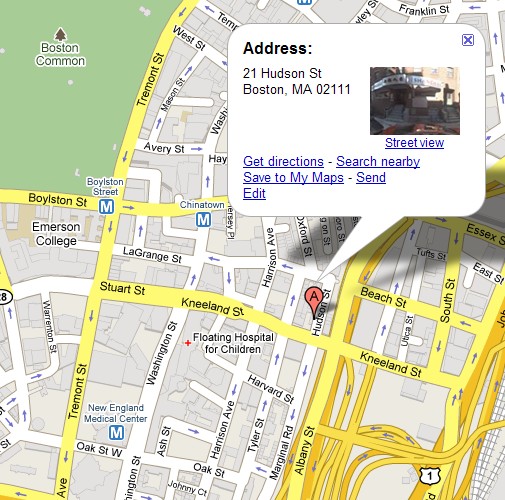Click the Emerson College map label
Viewport: 505px width, 500px height.
56,234
